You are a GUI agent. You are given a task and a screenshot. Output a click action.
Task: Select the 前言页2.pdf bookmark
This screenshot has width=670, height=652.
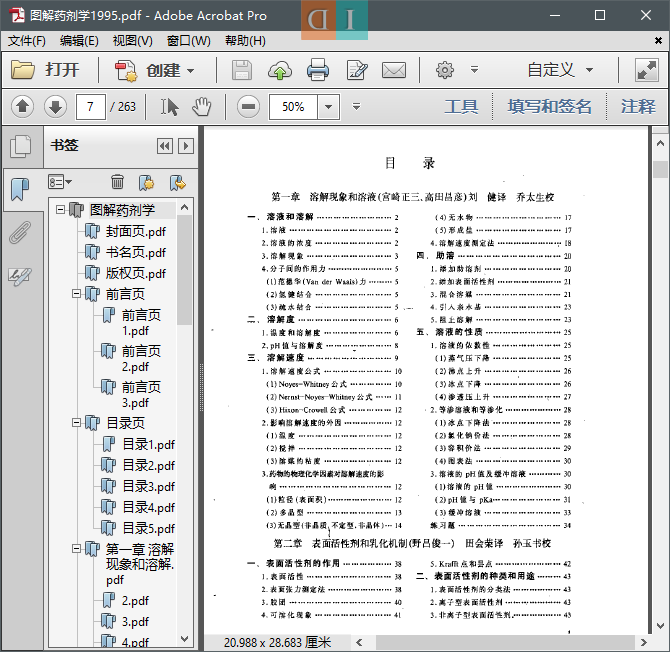coord(141,358)
